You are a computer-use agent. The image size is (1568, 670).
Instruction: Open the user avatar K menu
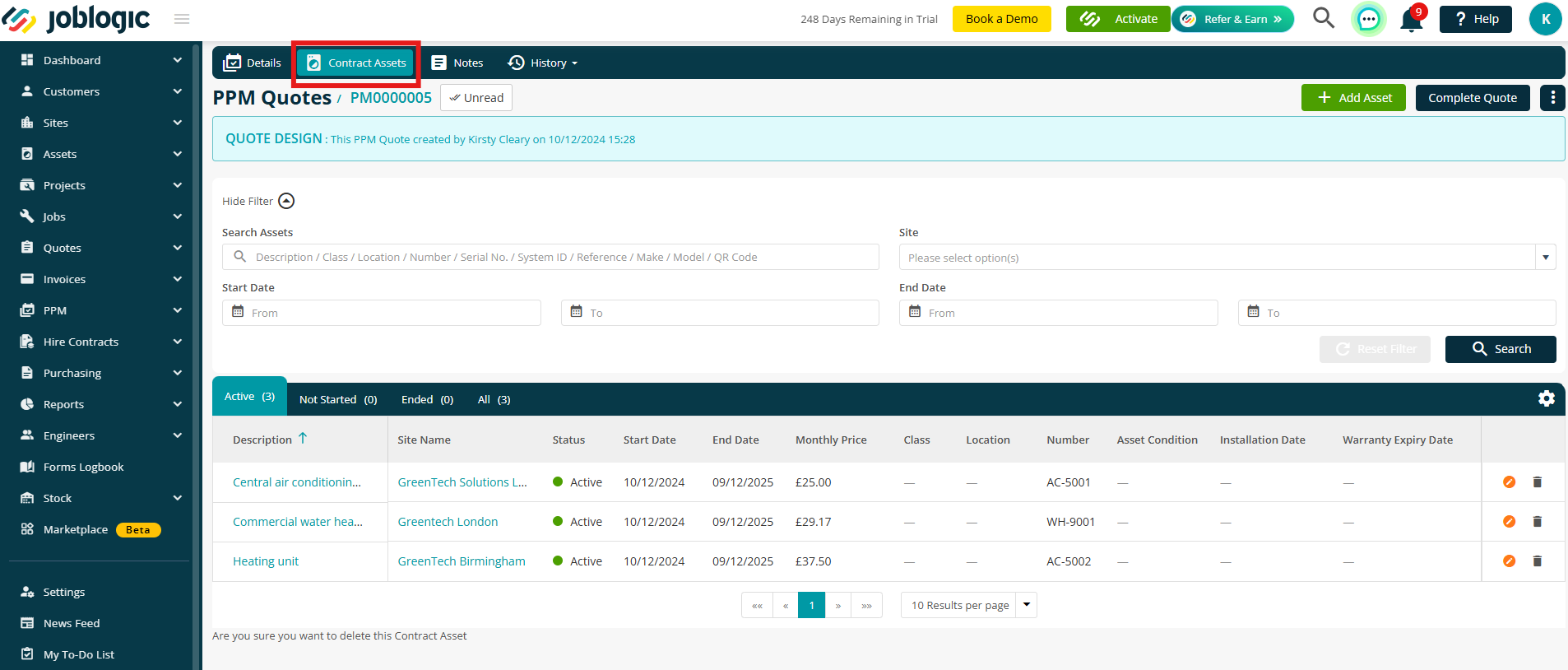point(1545,19)
